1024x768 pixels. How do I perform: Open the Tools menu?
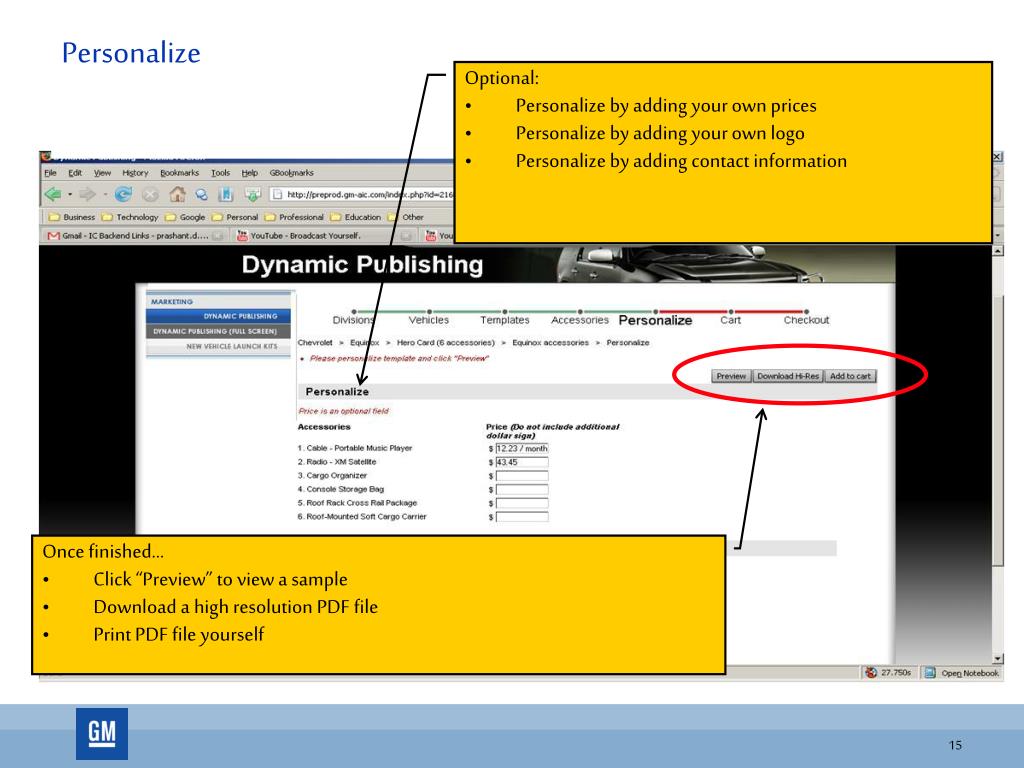coord(221,173)
